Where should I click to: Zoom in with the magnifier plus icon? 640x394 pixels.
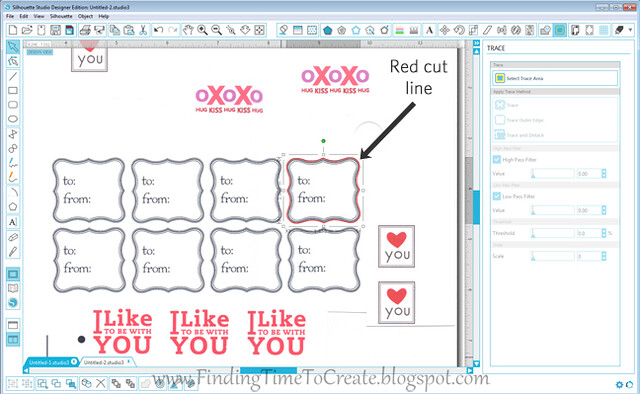point(202,30)
